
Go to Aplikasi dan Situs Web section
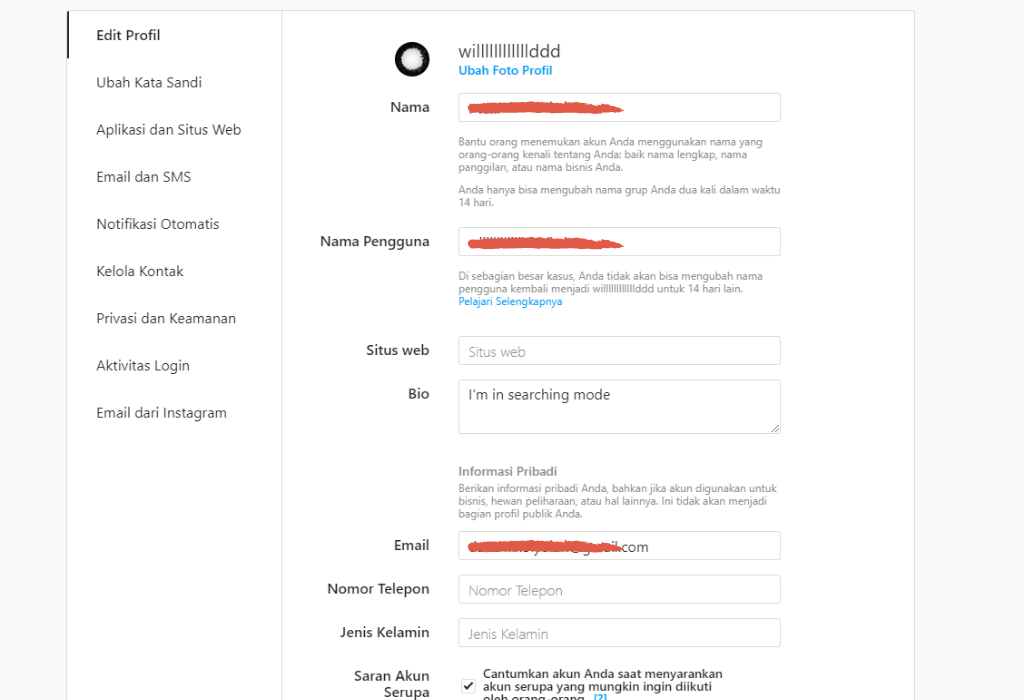click(168, 129)
